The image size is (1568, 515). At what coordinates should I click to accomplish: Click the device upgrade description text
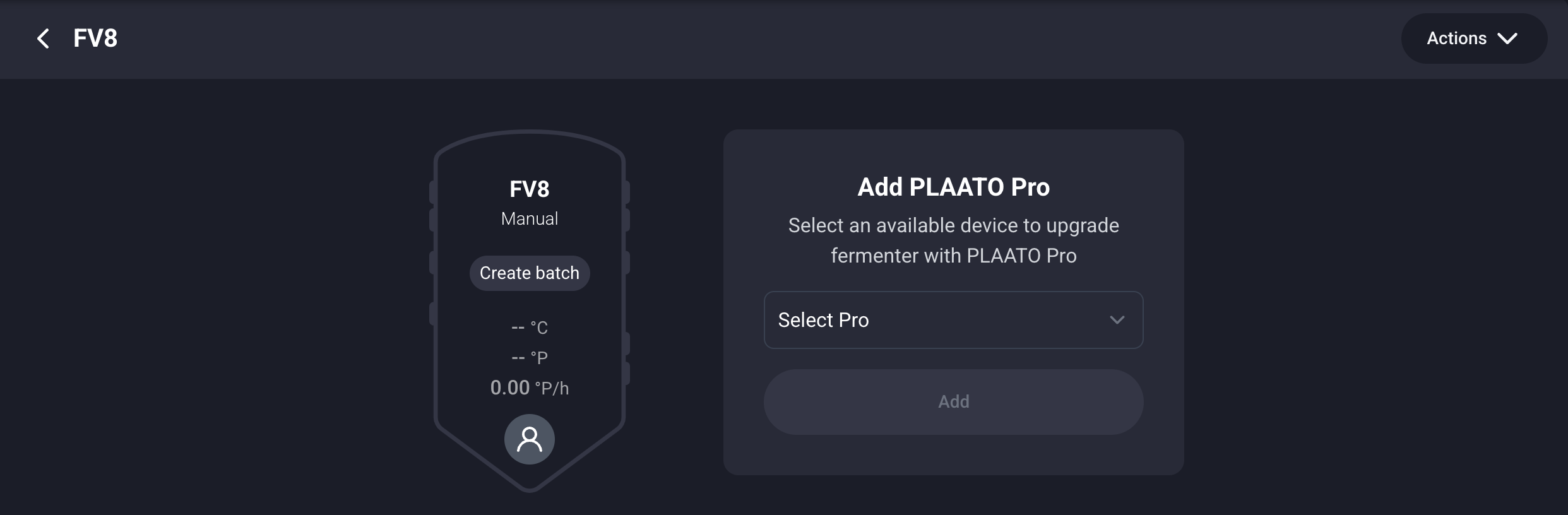tap(953, 240)
